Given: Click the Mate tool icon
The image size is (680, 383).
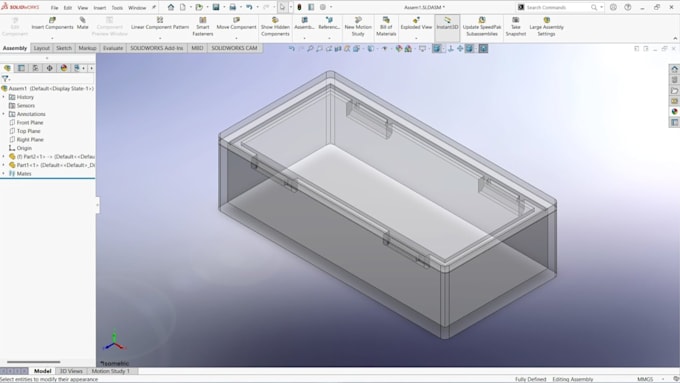Looking at the screenshot, I should pyautogui.click(x=82, y=20).
